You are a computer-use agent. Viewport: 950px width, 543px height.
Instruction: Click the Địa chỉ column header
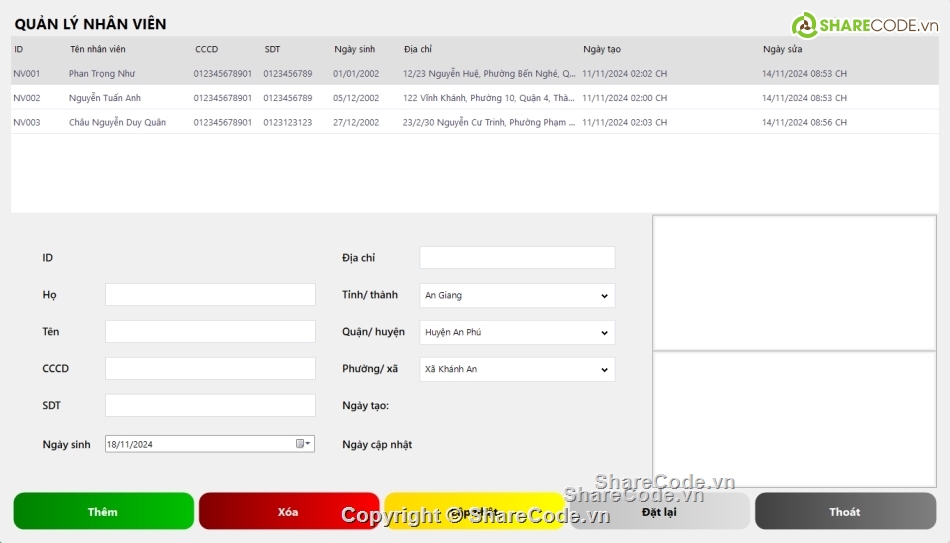coord(417,49)
